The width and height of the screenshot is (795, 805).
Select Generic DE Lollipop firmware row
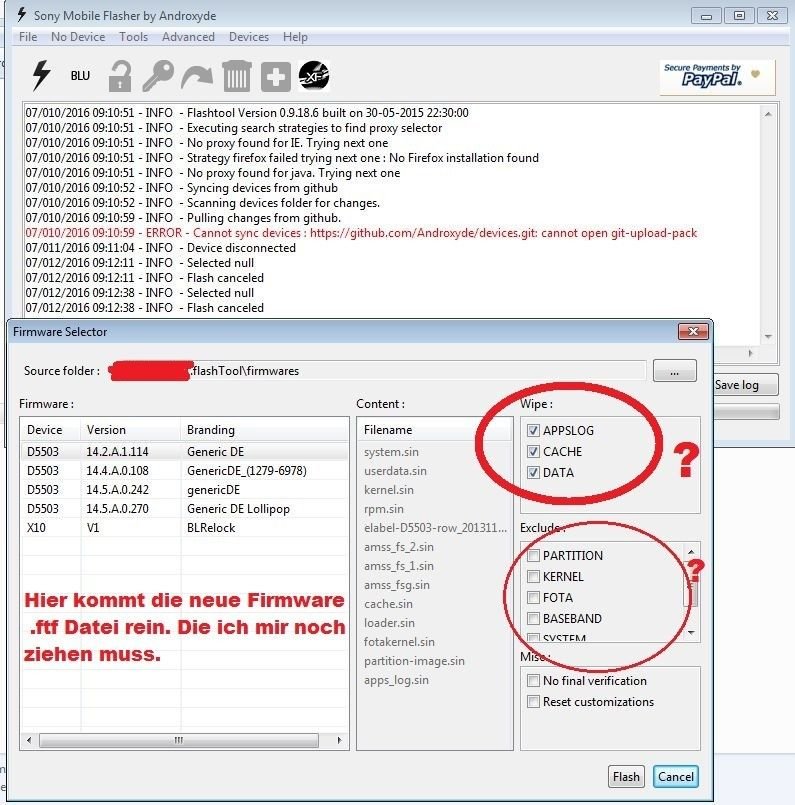184,509
